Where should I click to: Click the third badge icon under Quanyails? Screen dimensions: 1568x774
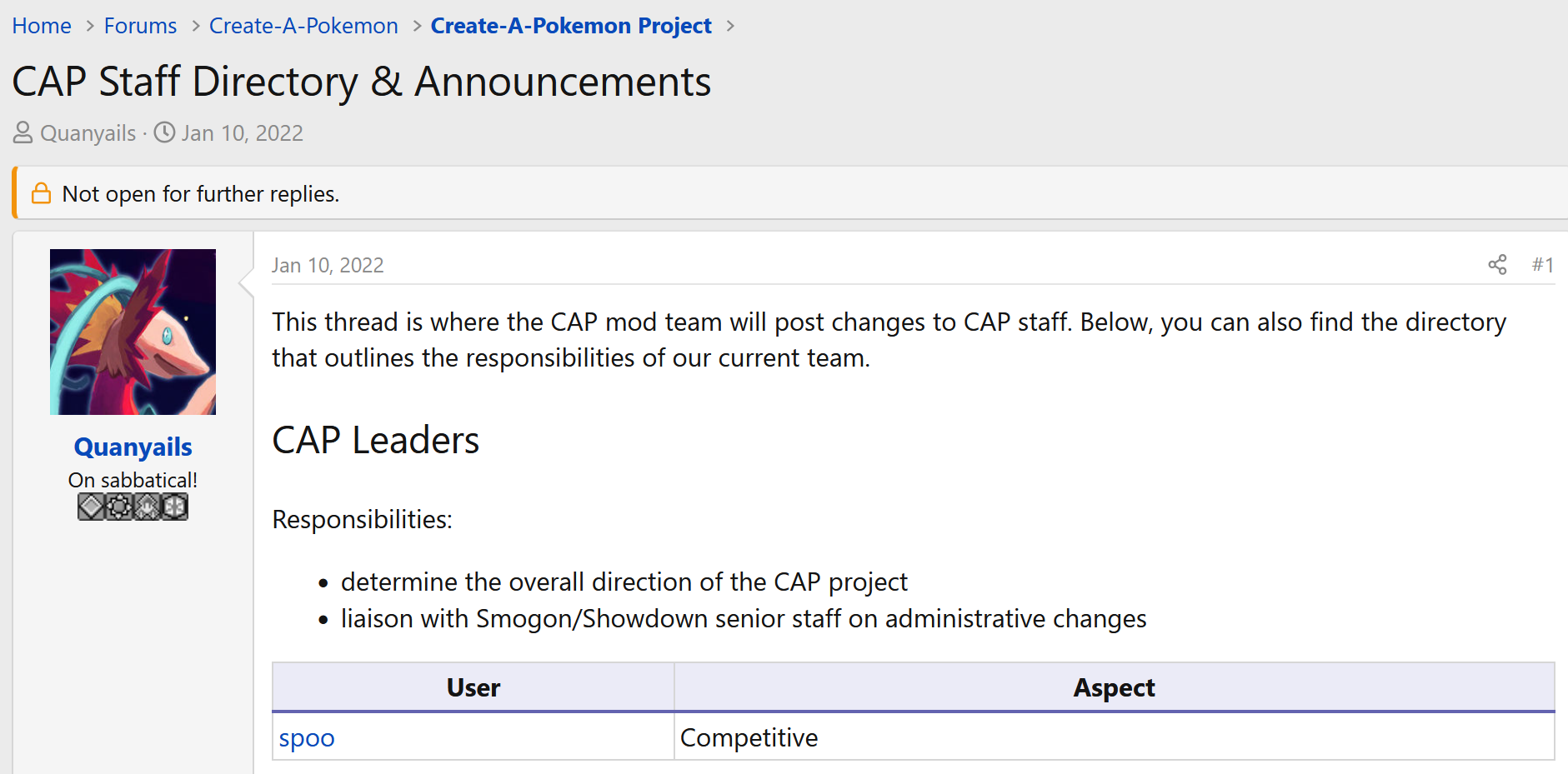click(147, 507)
